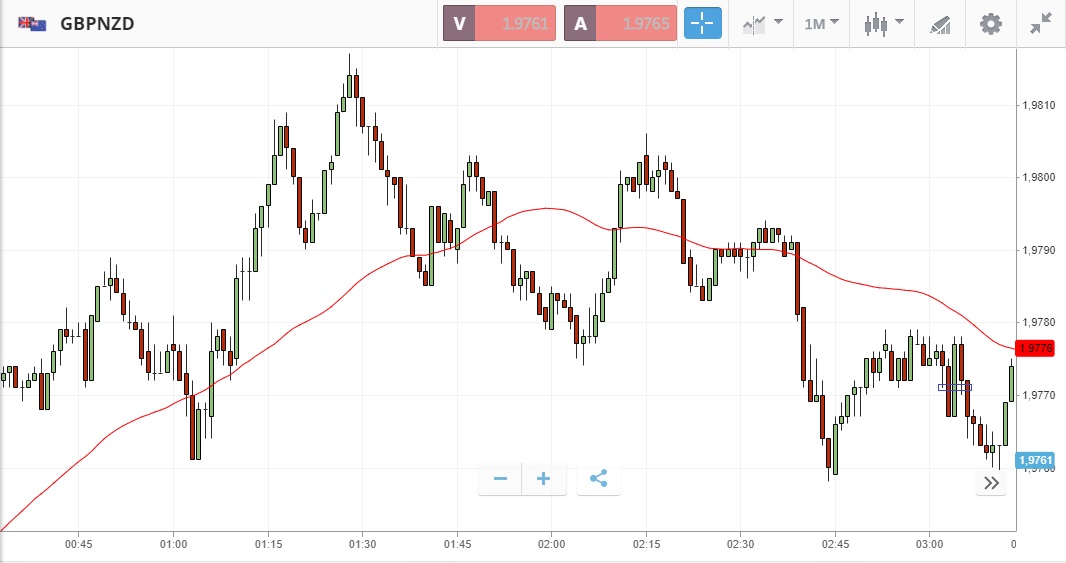Click the collapse chart arrows icon
Viewport: 1066px width, 563px height.
[x=1041, y=23]
